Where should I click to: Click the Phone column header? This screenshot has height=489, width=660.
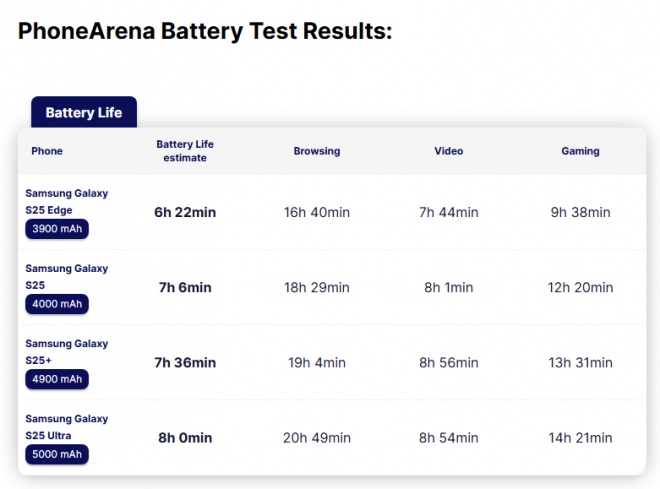coord(47,151)
